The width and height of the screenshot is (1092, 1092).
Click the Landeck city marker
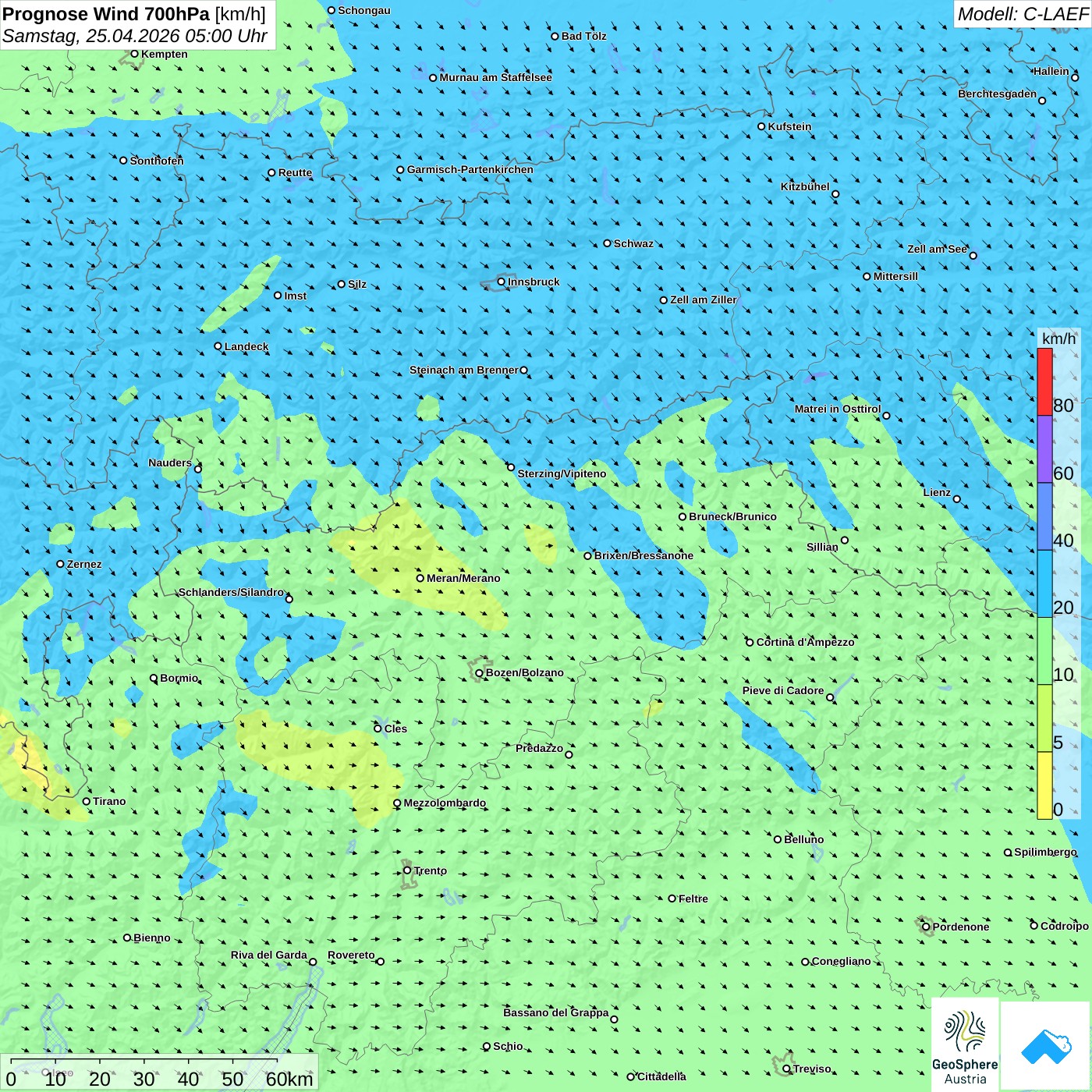coord(218,346)
